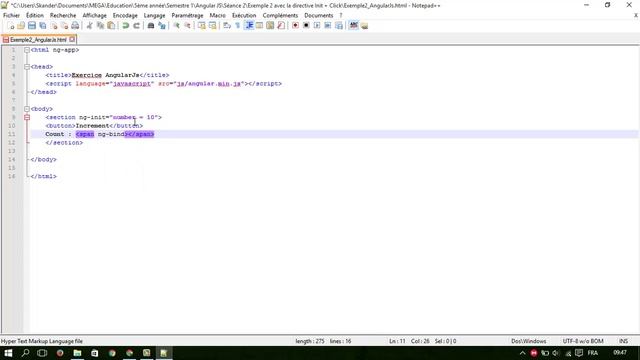This screenshot has height=360, width=640.
Task: Open the Windows Start menu
Action: pyautogui.click(x=8, y=353)
